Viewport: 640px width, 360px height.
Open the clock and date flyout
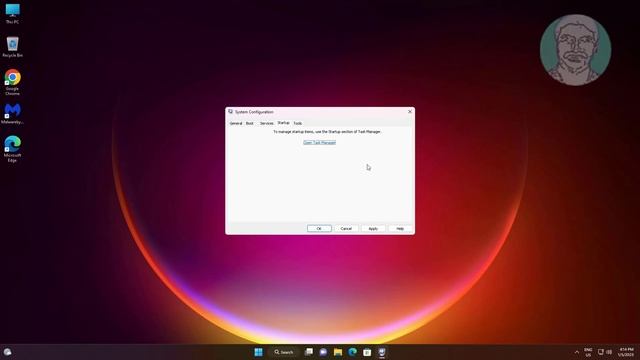tap(626, 352)
